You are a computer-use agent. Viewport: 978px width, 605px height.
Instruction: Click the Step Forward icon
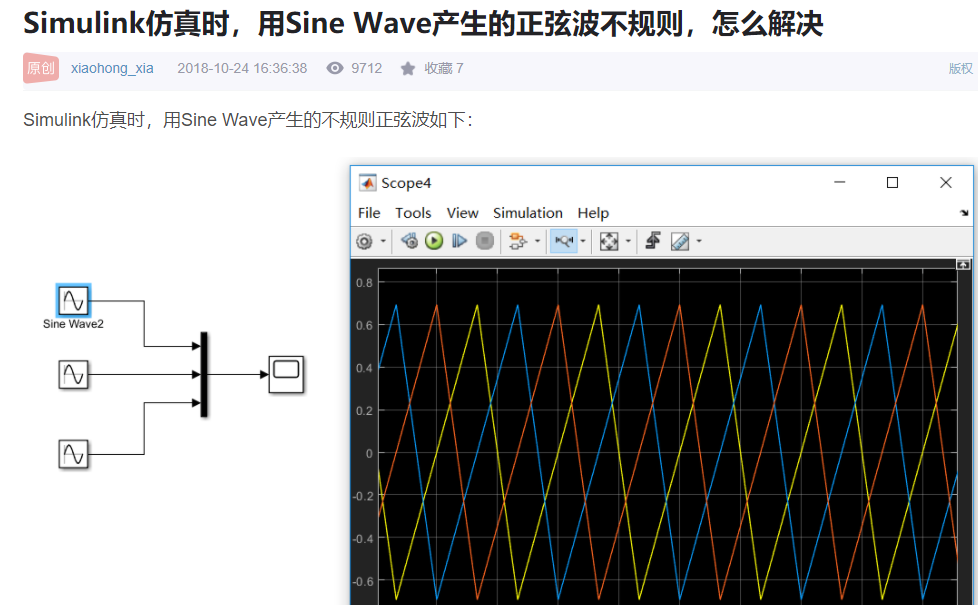457,240
